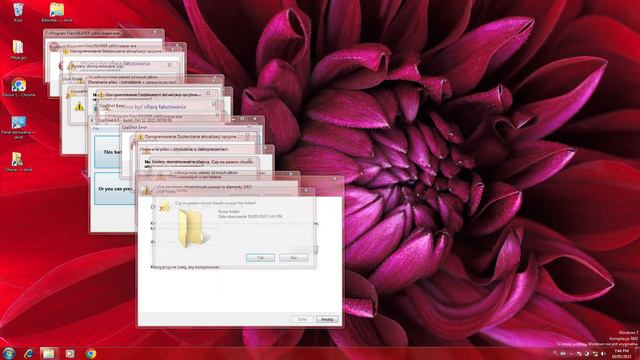The height and width of the screenshot is (360, 640).
Task: Launch Windows Media Player from the taskbar
Action: coord(70,353)
